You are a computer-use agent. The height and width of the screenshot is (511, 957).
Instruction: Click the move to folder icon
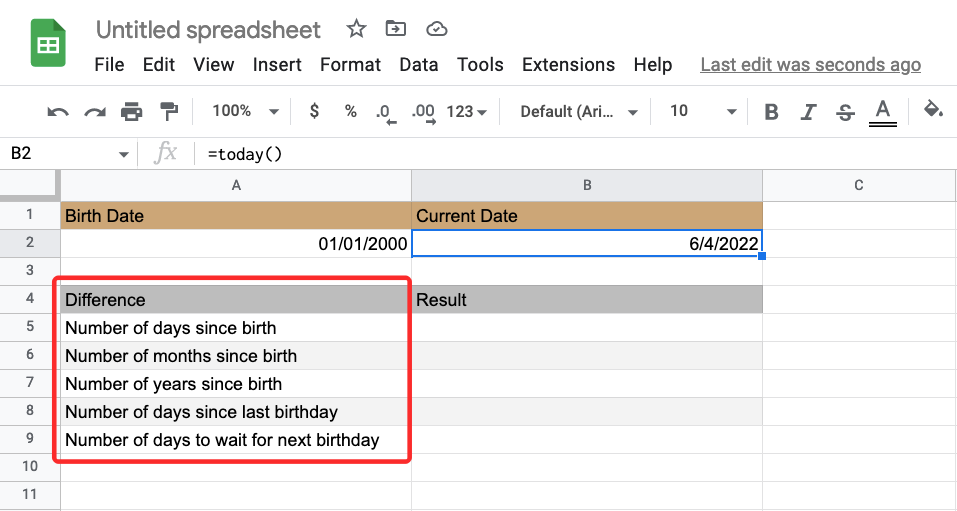click(x=395, y=28)
